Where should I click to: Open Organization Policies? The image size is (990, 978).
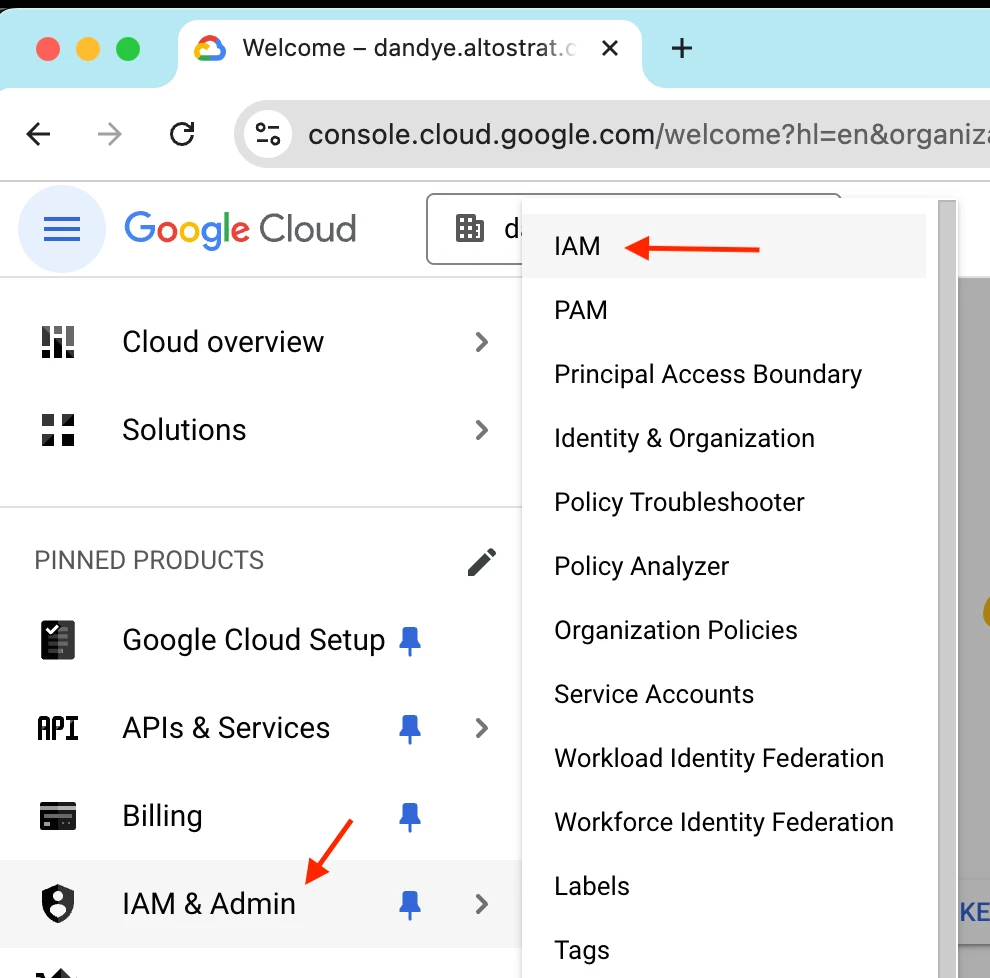point(724,630)
